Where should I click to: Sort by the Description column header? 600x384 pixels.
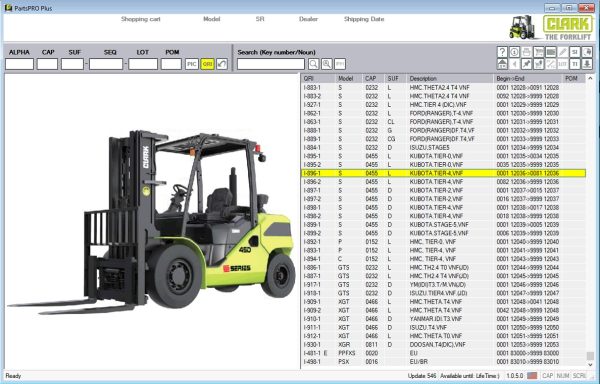pyautogui.click(x=450, y=78)
